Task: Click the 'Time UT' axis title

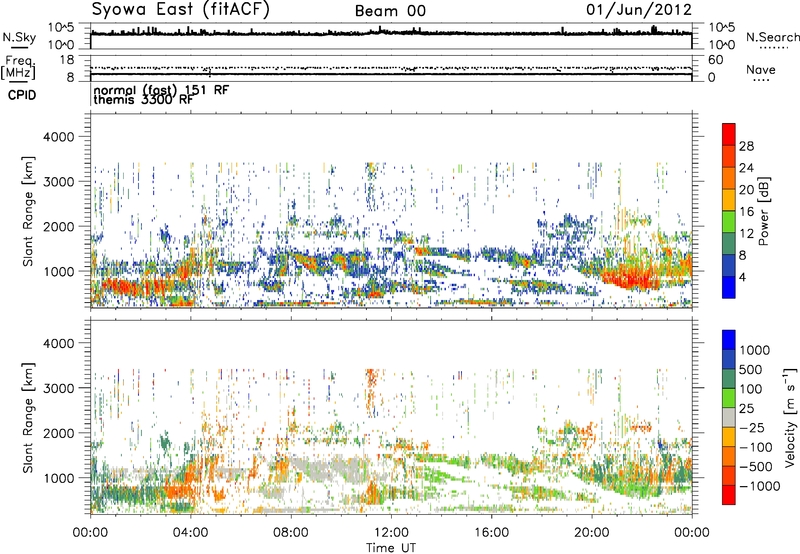Action: point(391,548)
